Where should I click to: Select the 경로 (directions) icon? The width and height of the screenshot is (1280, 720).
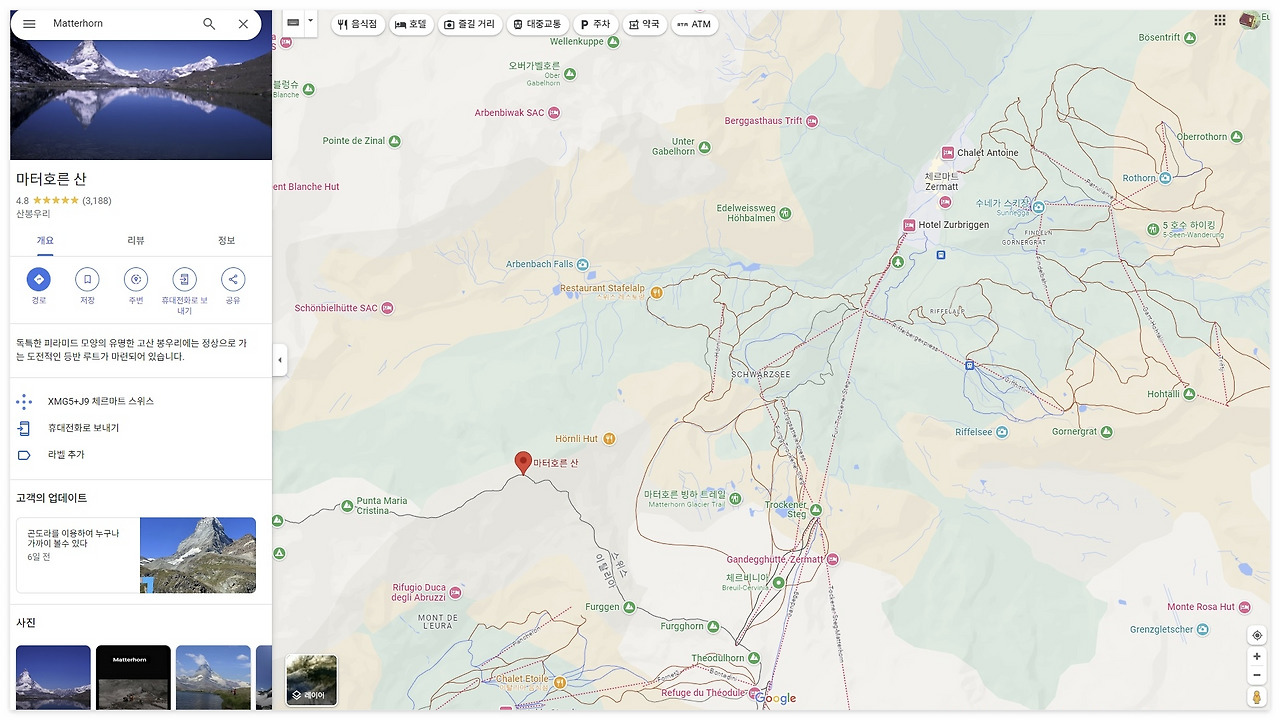pos(39,280)
